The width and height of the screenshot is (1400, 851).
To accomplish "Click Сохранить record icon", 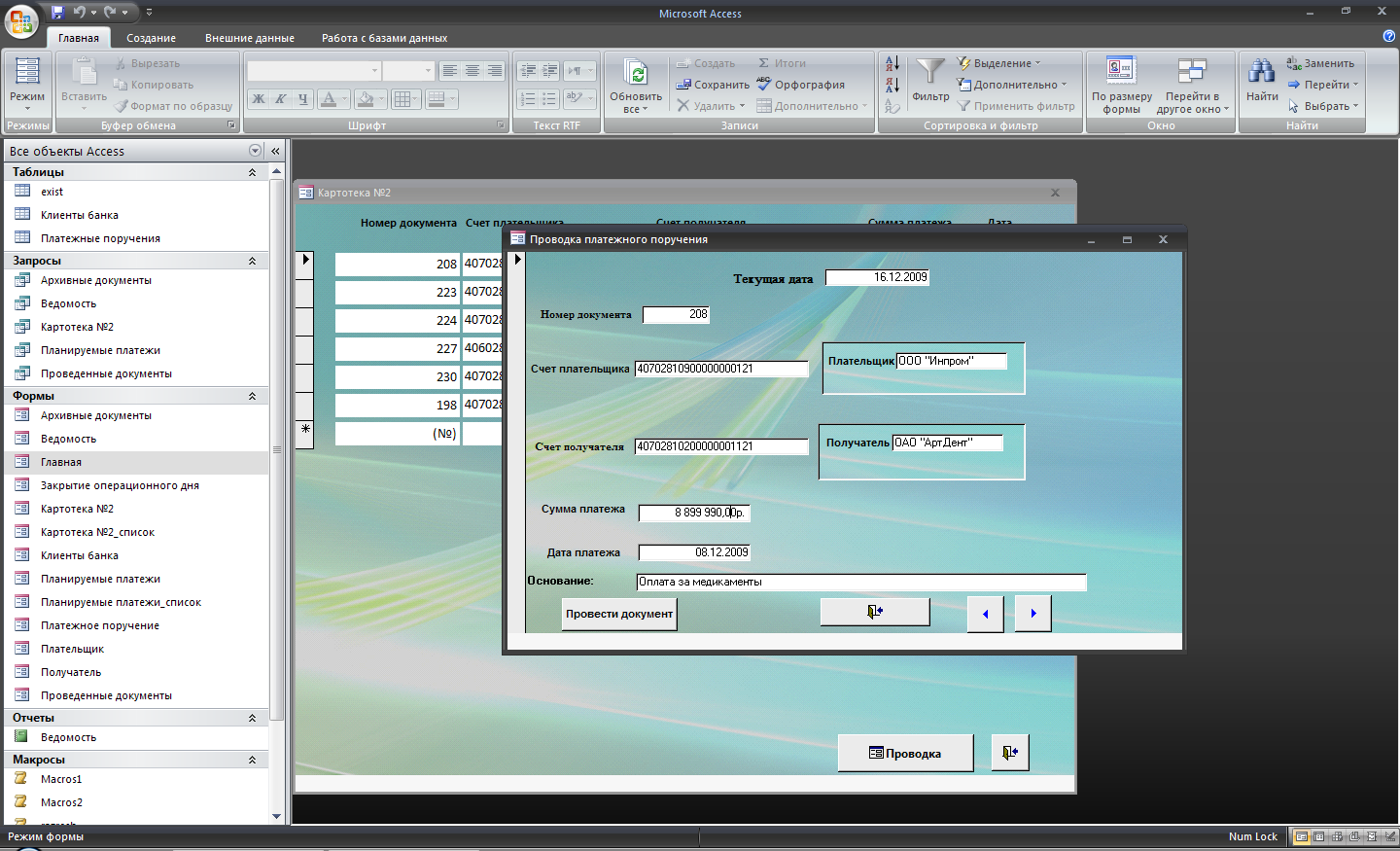I will point(713,85).
